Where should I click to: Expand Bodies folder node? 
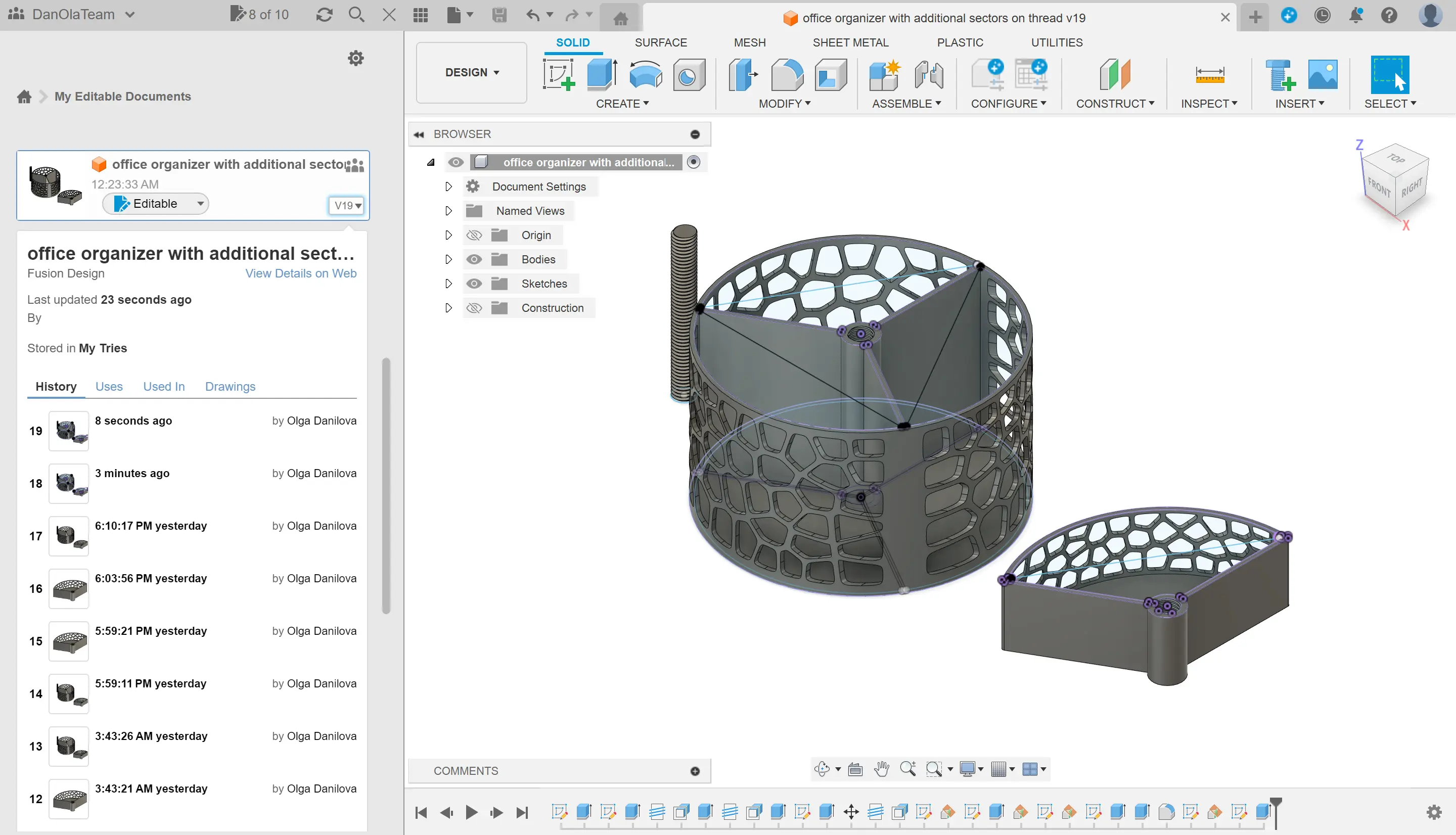[448, 259]
